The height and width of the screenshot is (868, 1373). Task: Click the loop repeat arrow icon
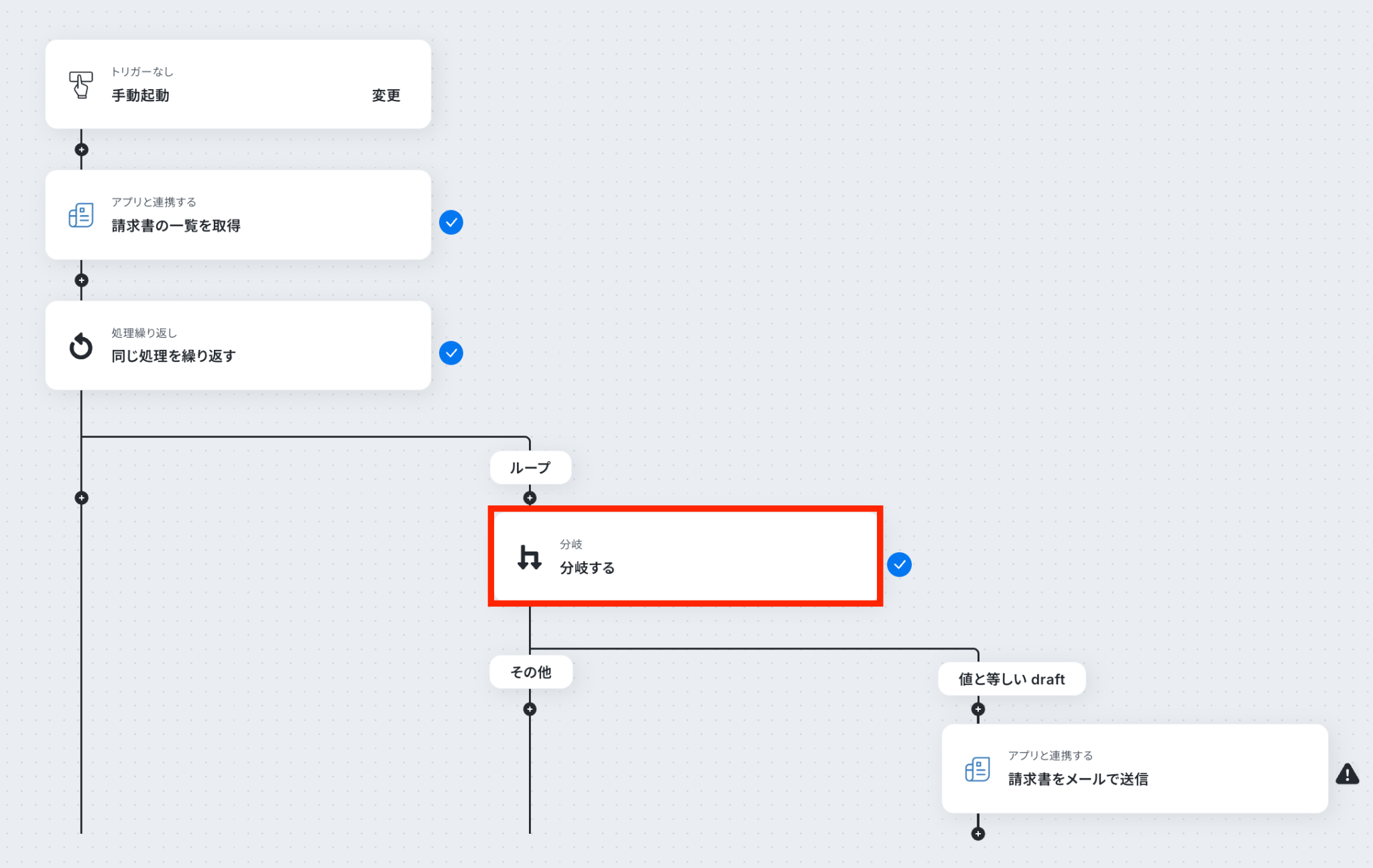pos(81,346)
